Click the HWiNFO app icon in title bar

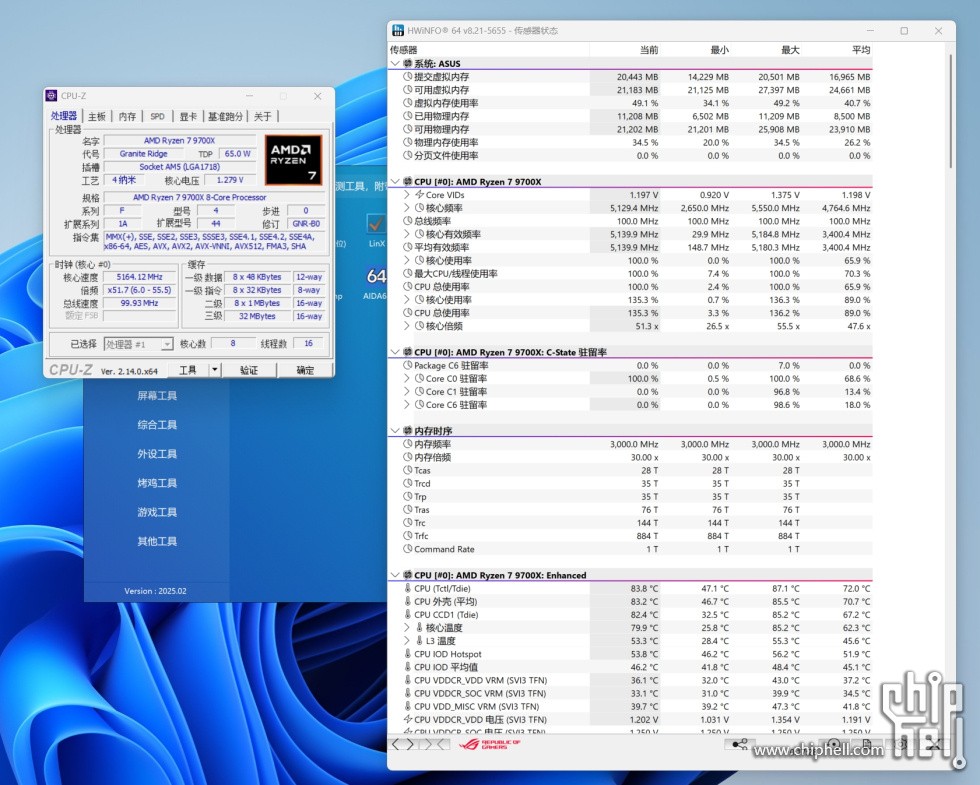pos(398,30)
